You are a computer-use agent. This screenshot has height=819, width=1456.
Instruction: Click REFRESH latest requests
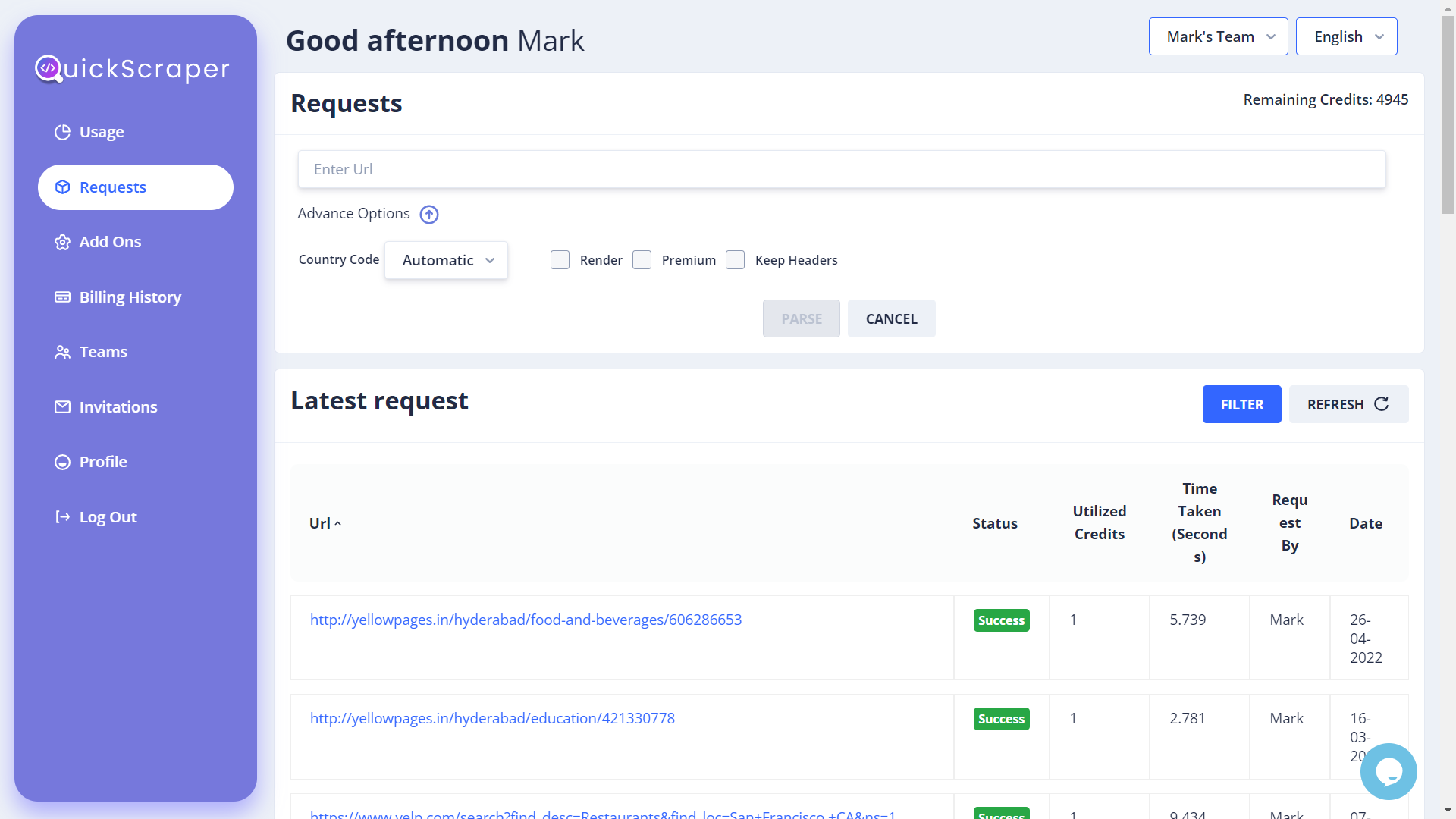point(1348,404)
